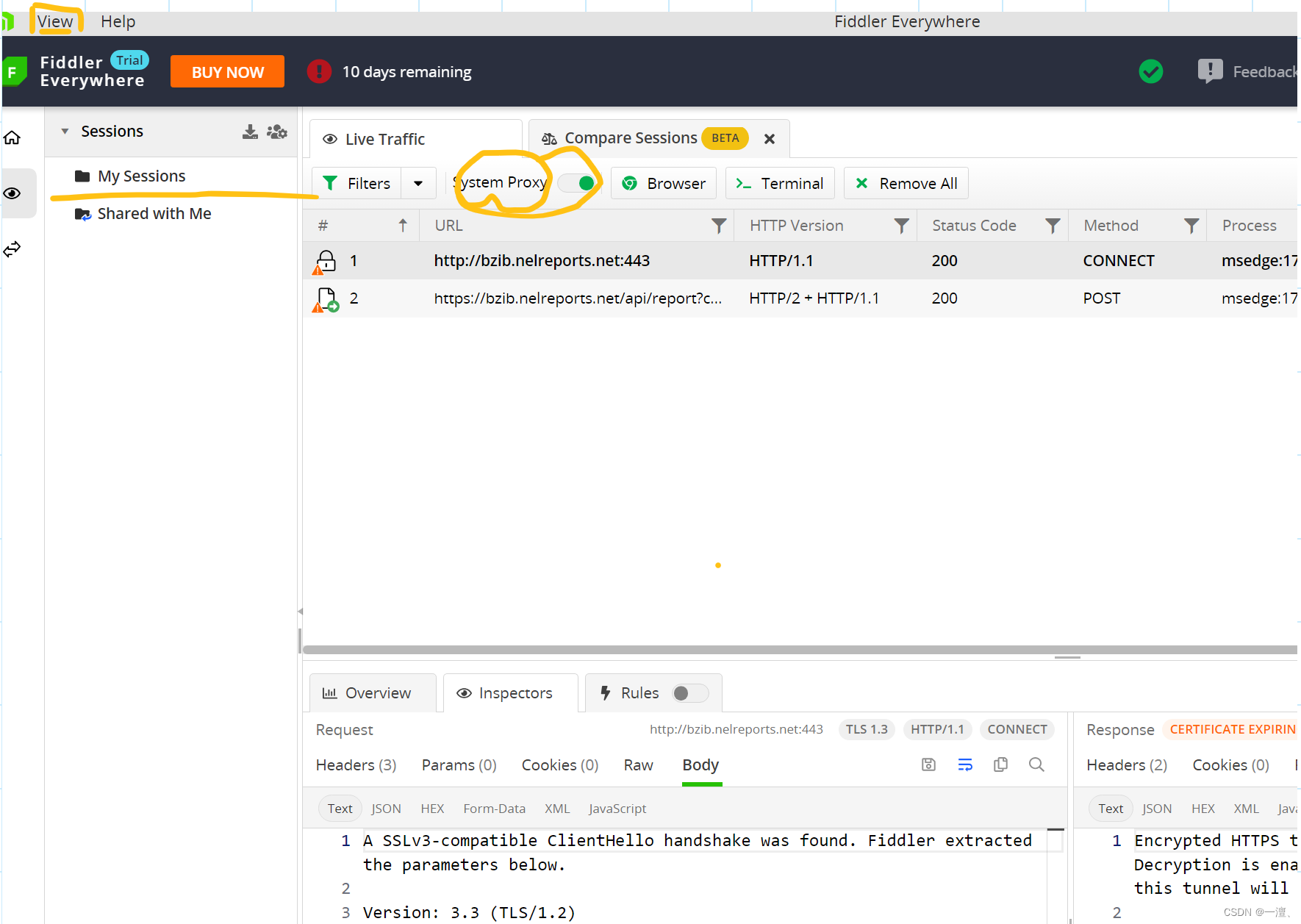Viewport: 1301px width, 924px height.
Task: Click the CERTIFICATE EXPIRING warning badge
Action: coord(1232,729)
